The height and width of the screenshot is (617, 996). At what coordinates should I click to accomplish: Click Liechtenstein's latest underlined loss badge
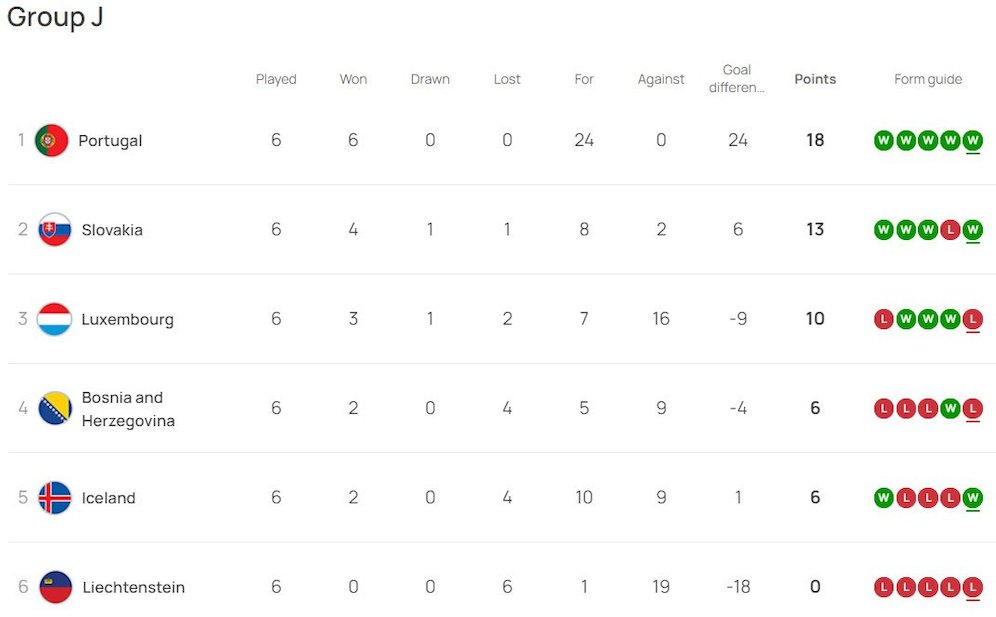(x=973, y=587)
